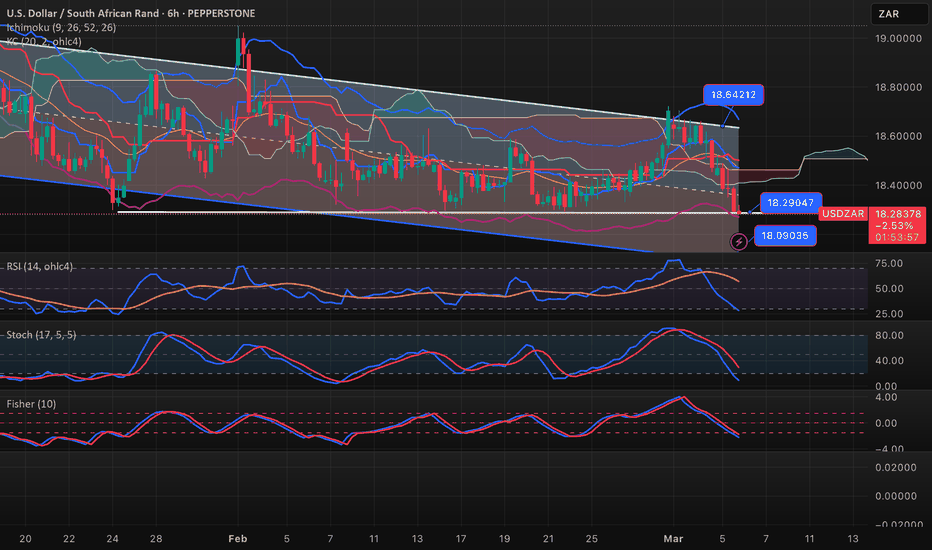Click the 18.29047 price callout label
Viewport: 932px width, 550px height.
tap(791, 203)
